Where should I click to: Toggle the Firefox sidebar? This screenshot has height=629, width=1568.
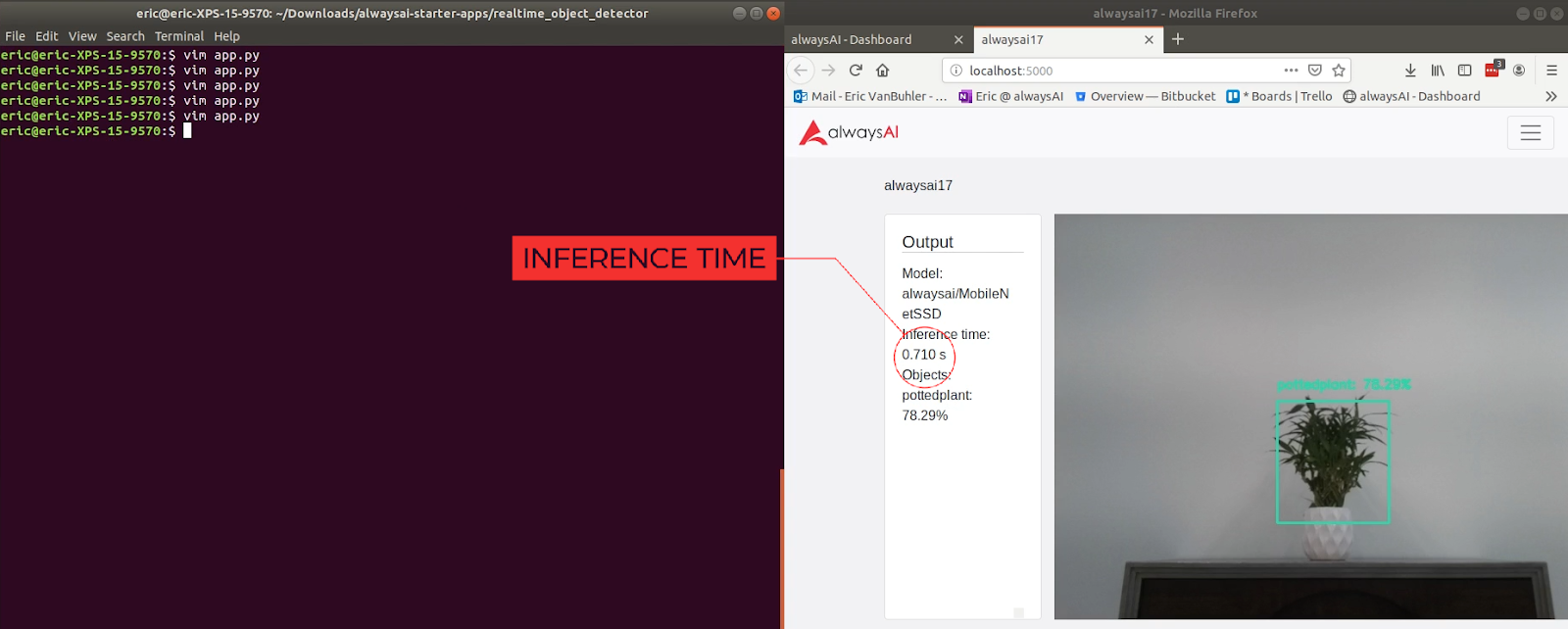(1465, 71)
